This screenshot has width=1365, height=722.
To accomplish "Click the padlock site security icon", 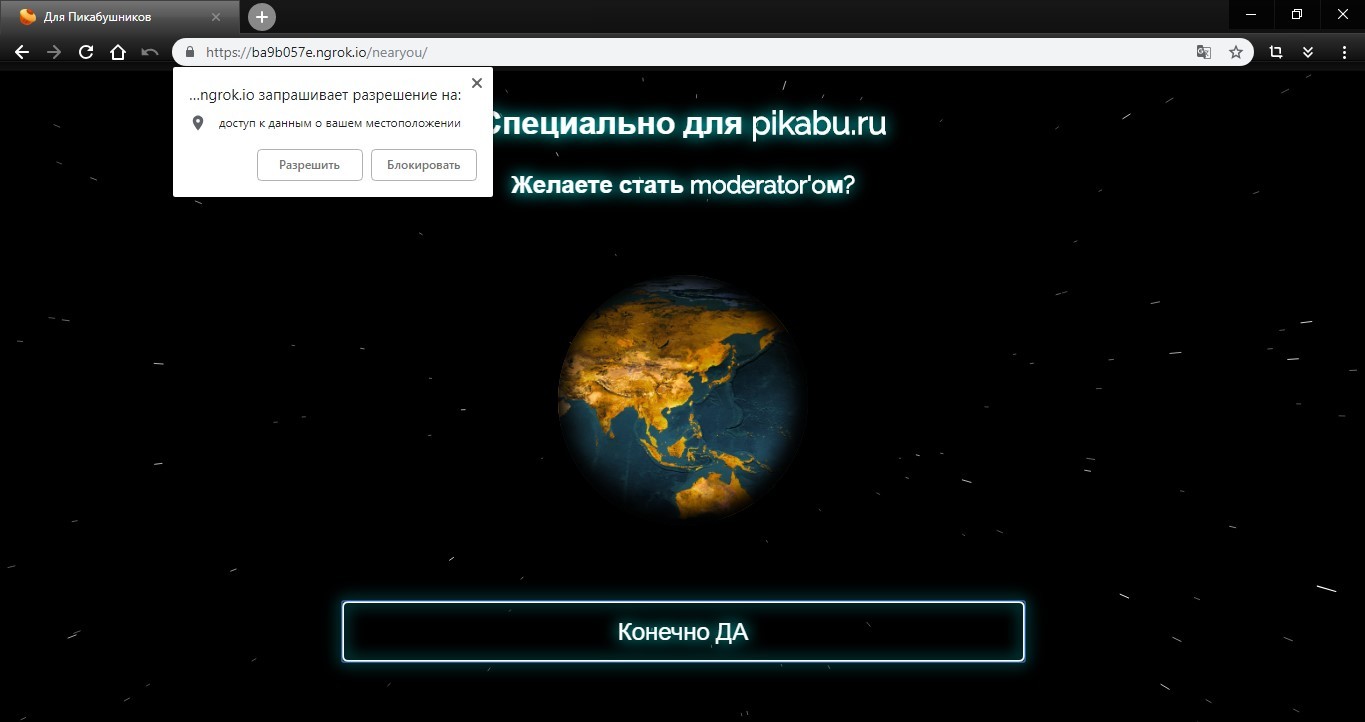I will tap(189, 52).
